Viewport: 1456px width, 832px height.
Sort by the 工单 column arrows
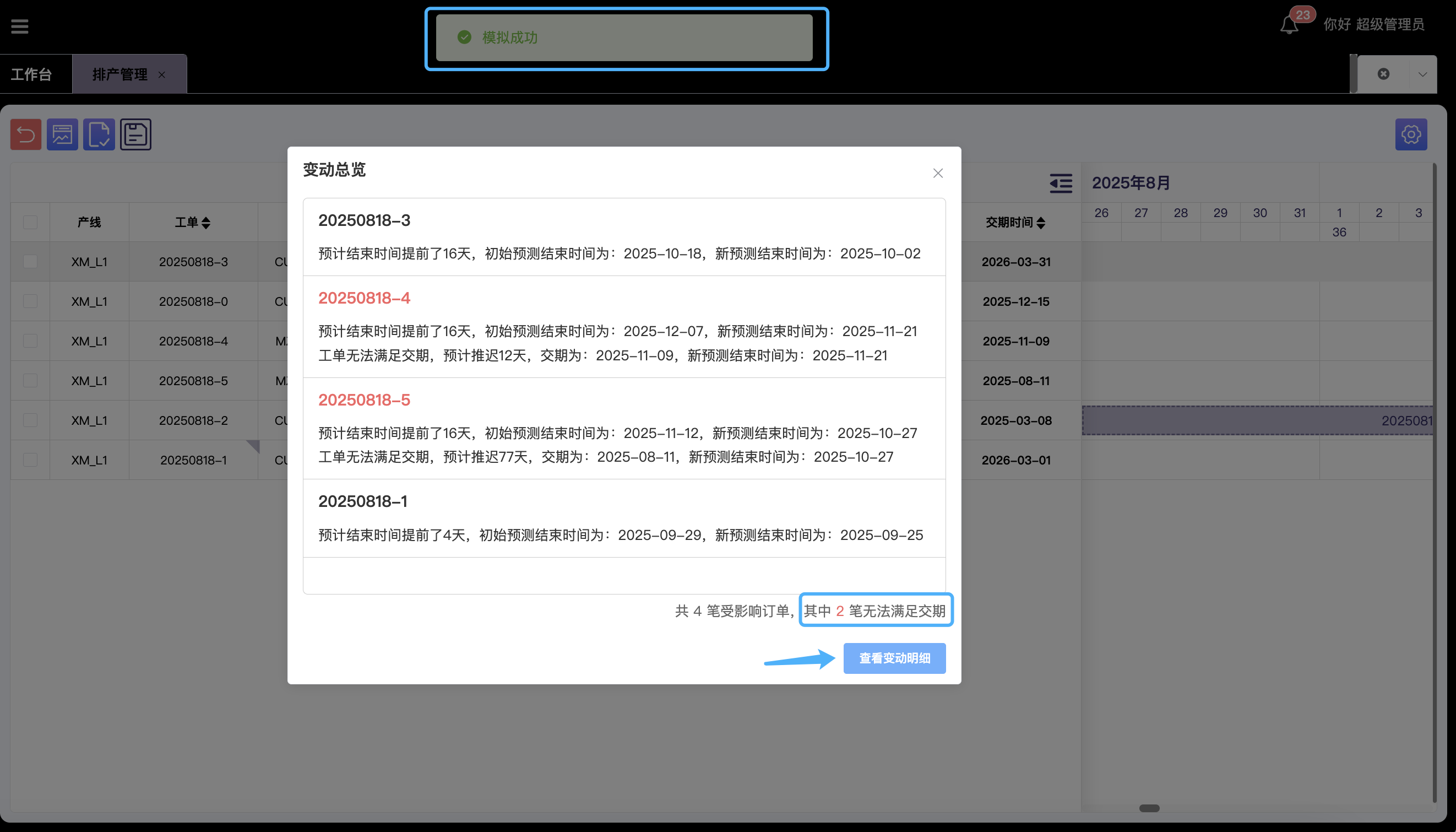pos(206,223)
